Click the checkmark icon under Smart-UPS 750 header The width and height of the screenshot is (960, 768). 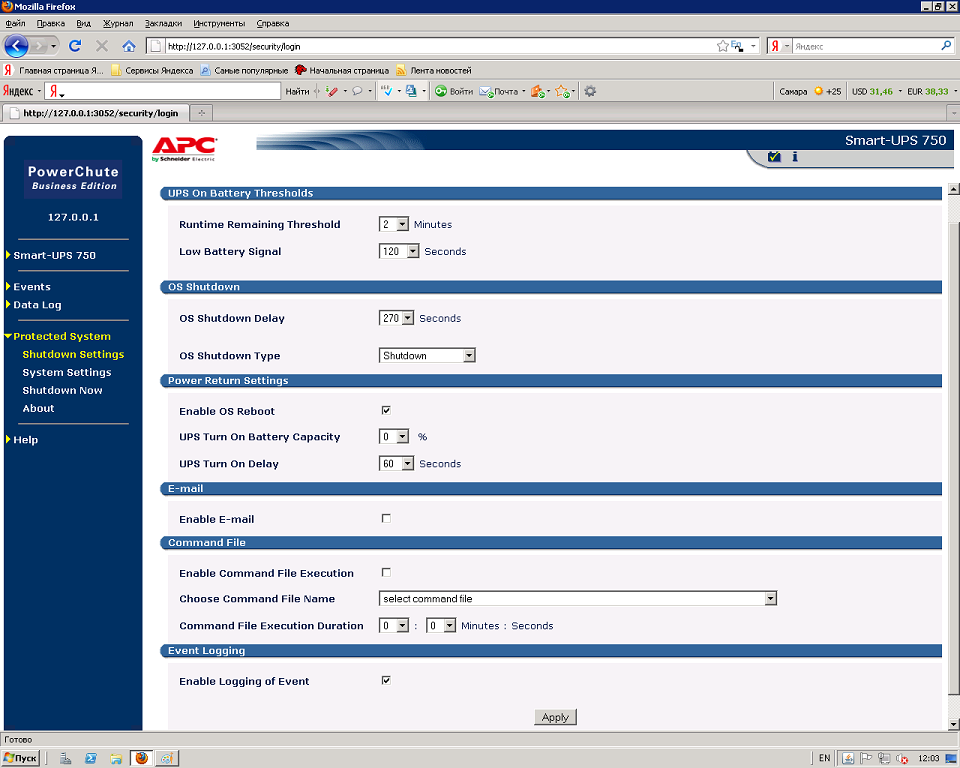pyautogui.click(x=774, y=157)
